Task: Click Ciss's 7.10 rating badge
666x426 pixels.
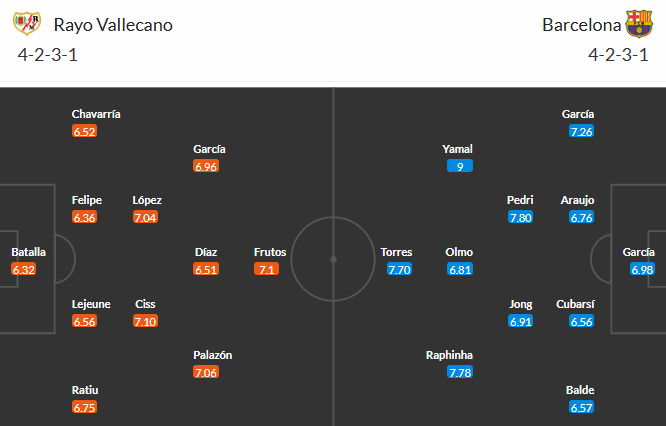Action: (x=144, y=321)
